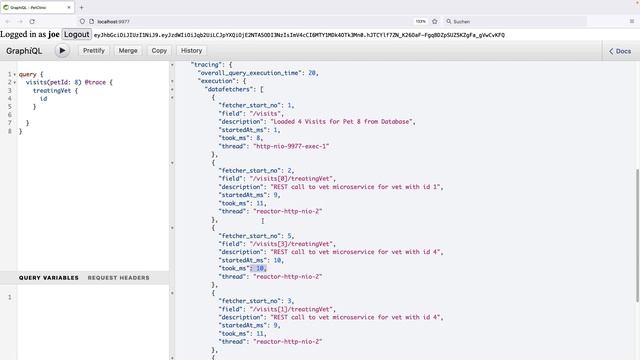Open the Docs explorer
The image size is (640, 360).
click(620, 51)
